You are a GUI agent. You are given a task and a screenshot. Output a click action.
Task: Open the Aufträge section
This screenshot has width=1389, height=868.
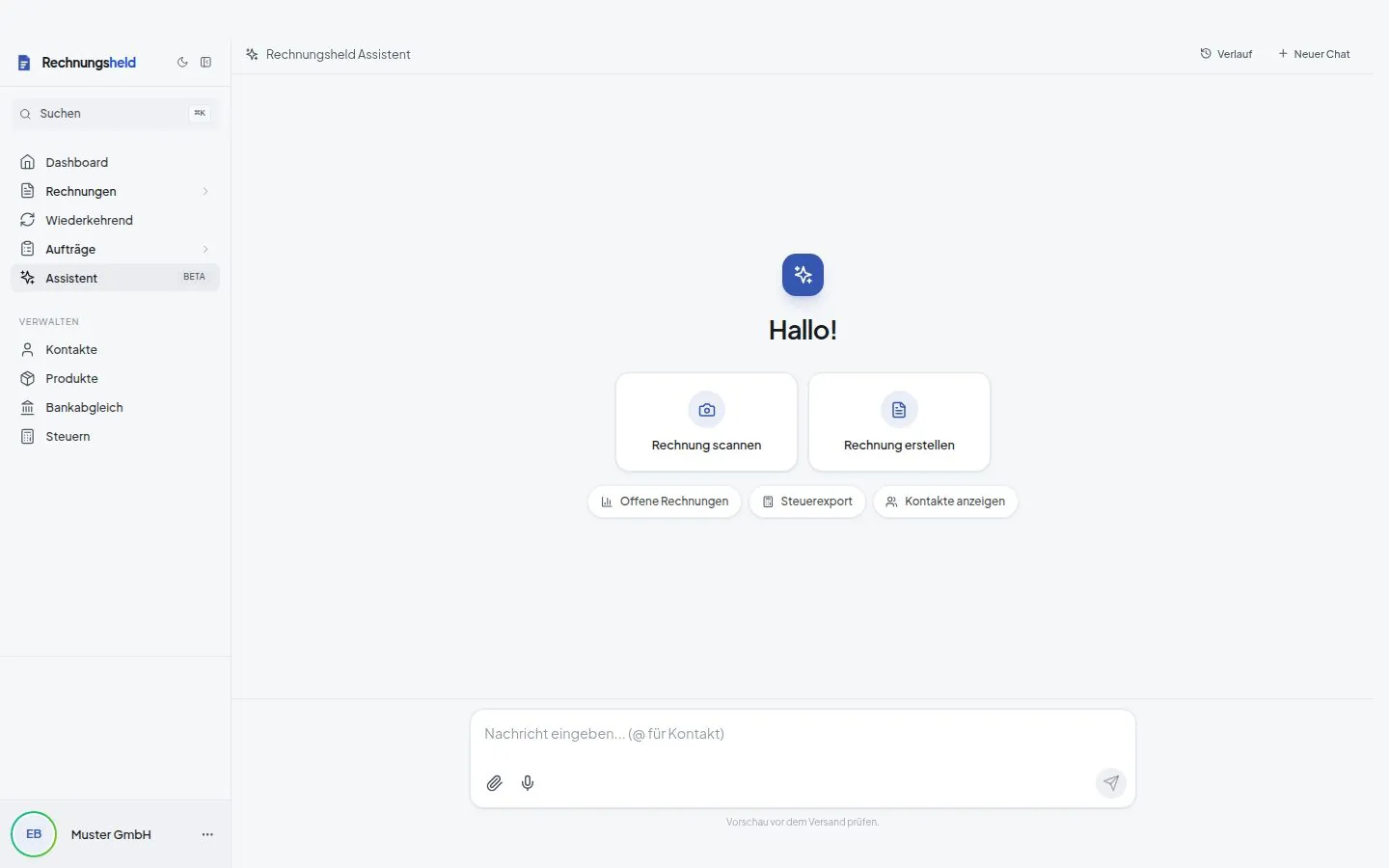(115, 249)
